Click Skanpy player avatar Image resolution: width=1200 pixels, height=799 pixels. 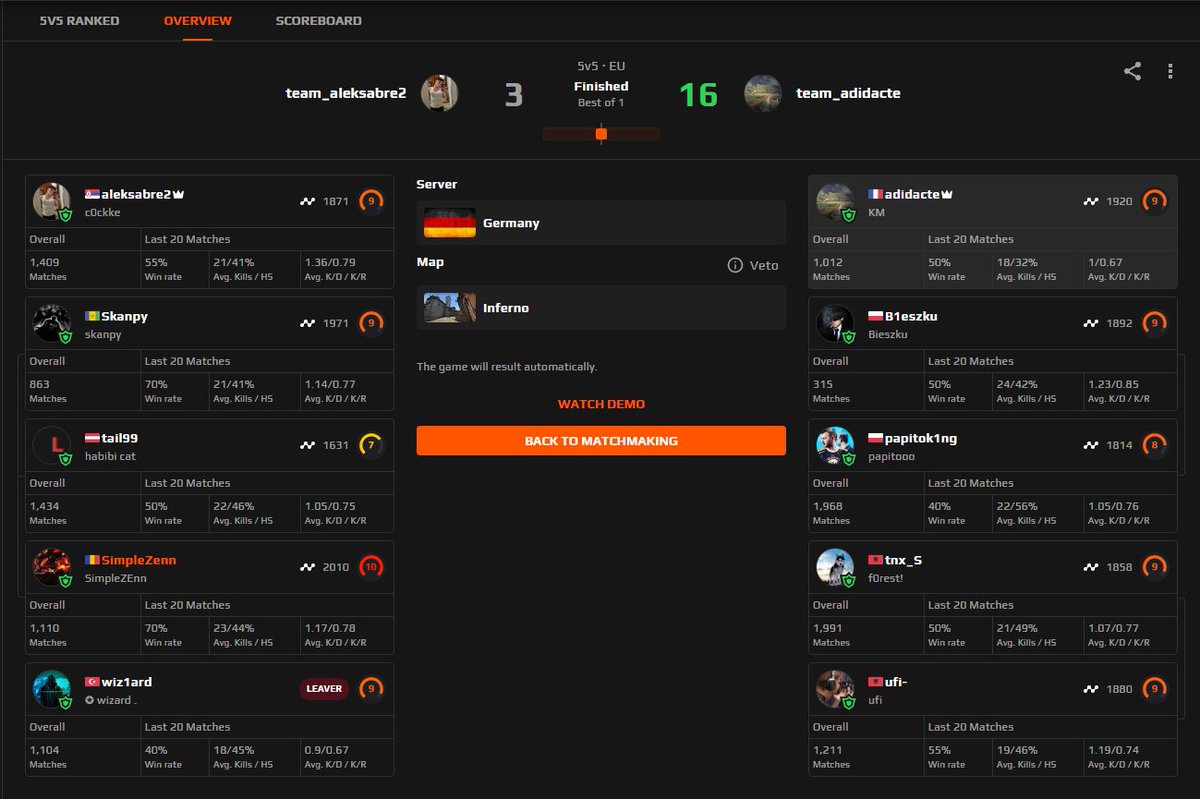52,323
